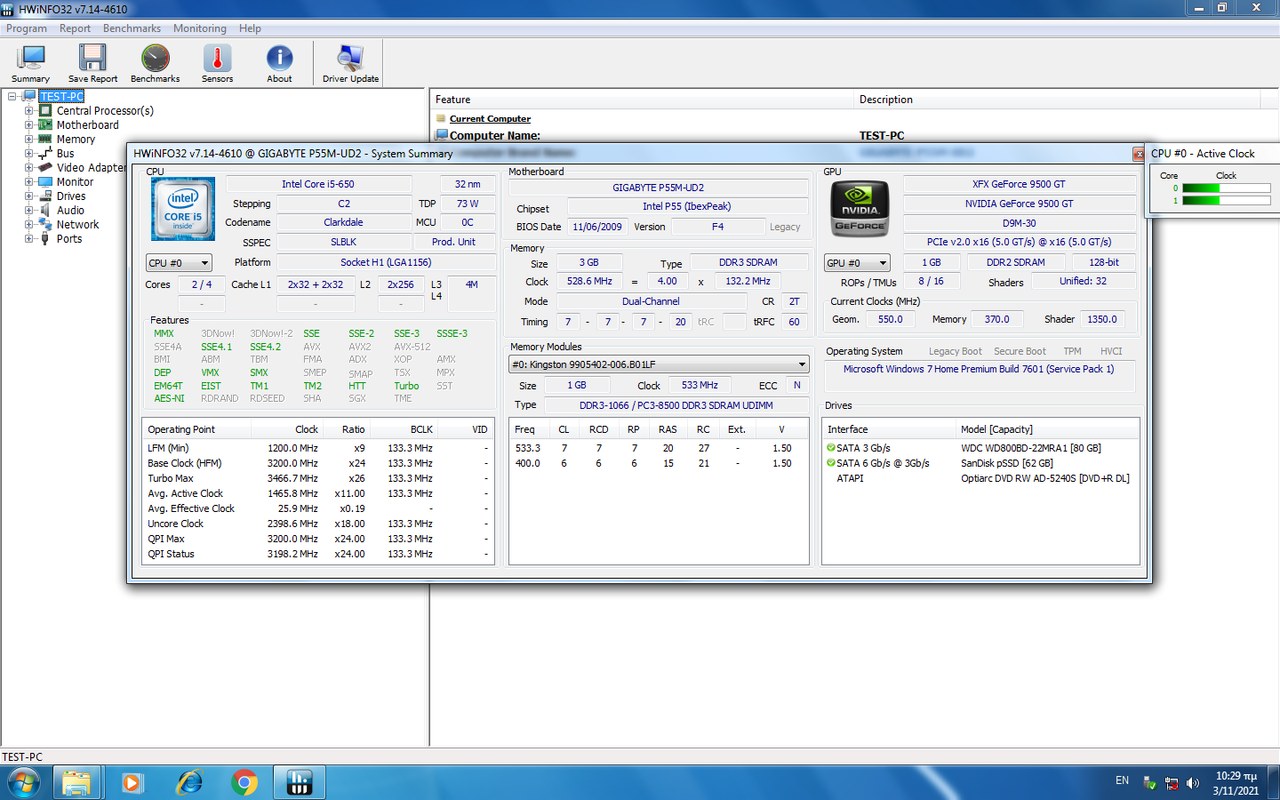Close the System Summary window

(x=1138, y=154)
